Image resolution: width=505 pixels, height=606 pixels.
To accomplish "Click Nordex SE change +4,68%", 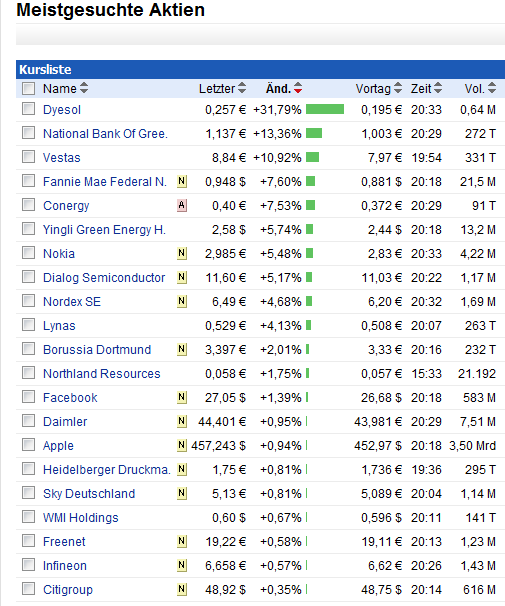I will point(281,301).
